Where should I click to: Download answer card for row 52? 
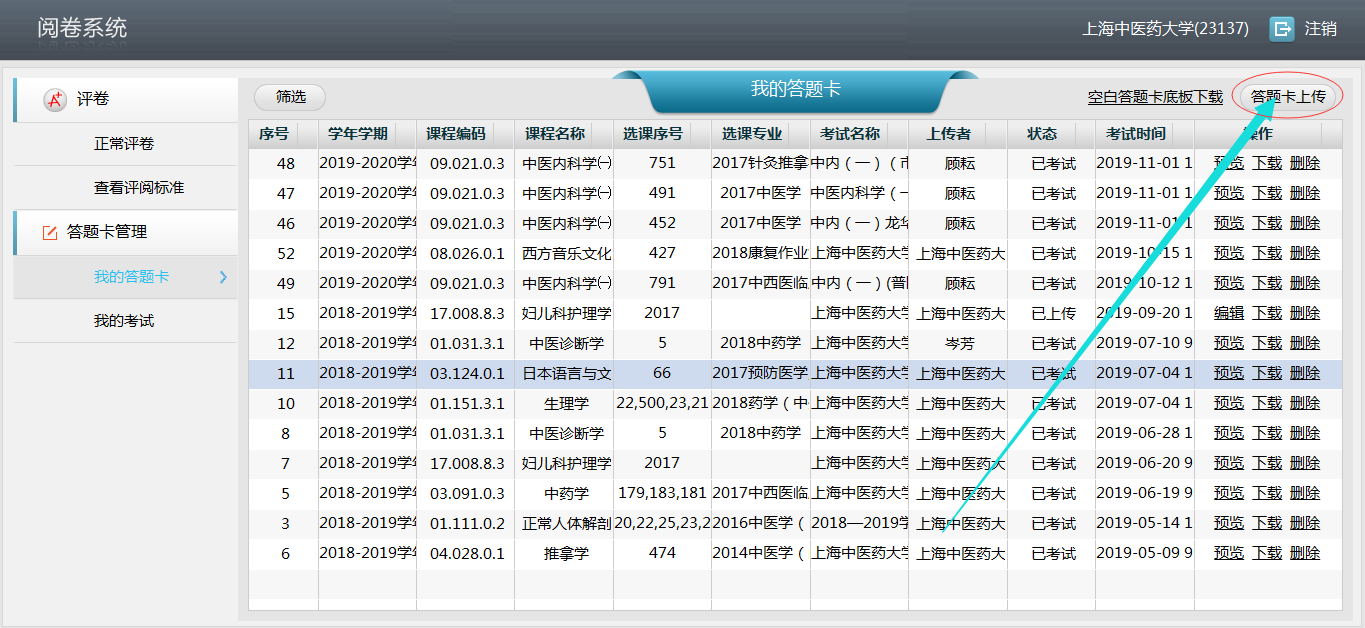(1267, 253)
